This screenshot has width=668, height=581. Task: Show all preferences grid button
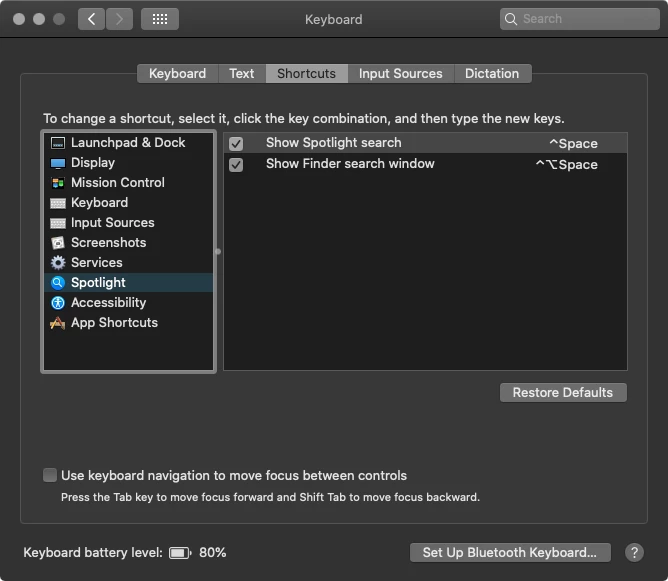pyautogui.click(x=160, y=19)
